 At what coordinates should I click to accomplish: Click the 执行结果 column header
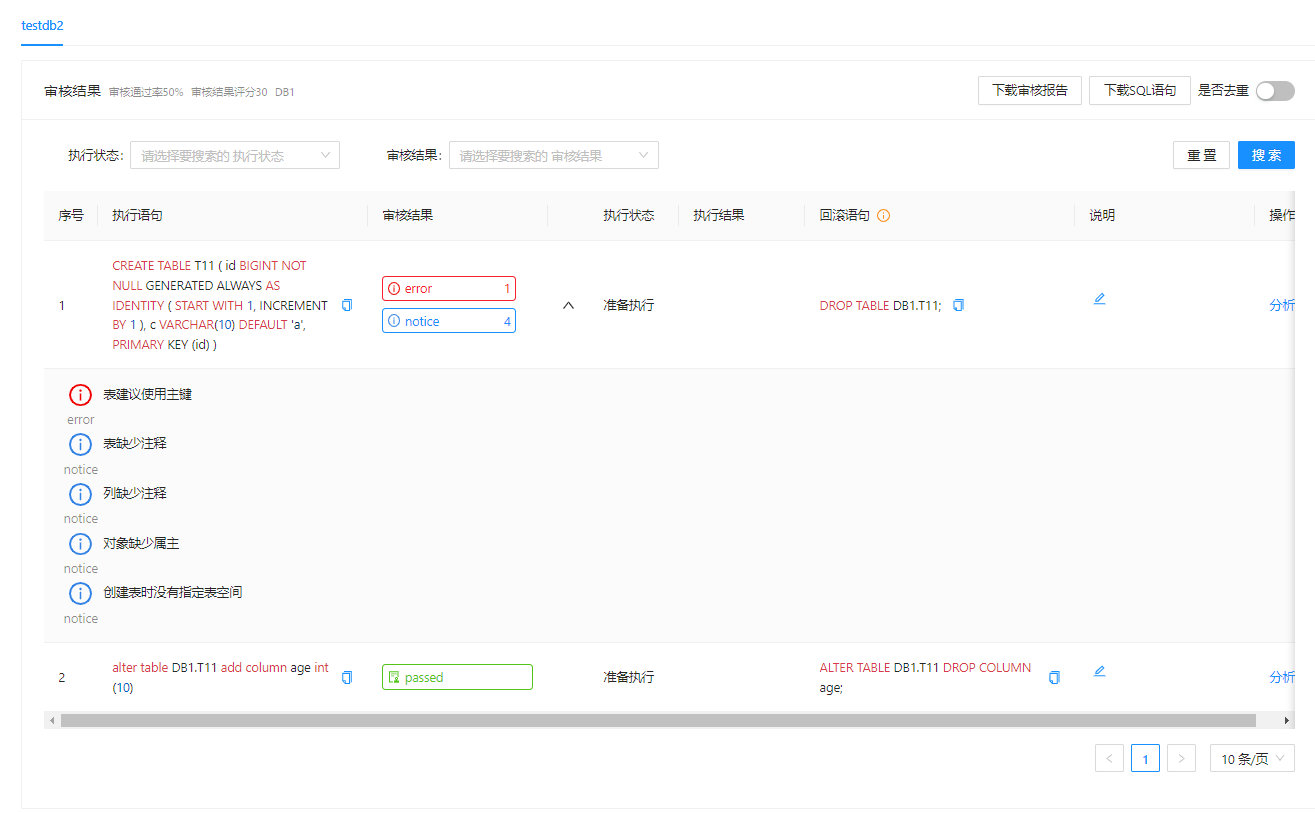pos(719,215)
